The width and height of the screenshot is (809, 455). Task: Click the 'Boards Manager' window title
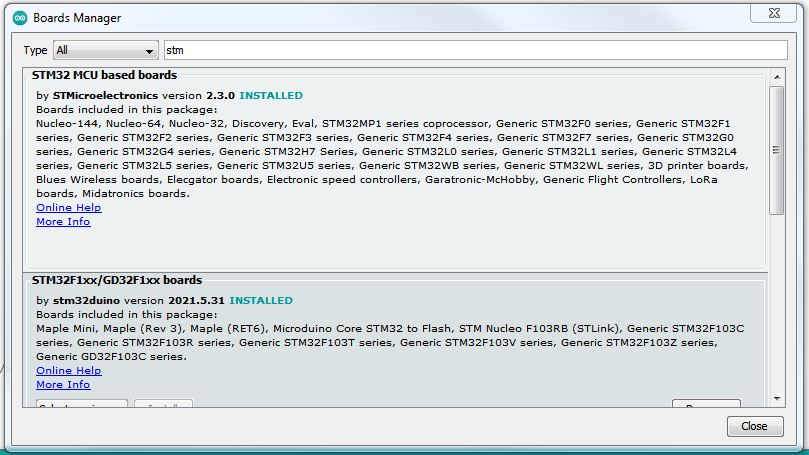(77, 18)
